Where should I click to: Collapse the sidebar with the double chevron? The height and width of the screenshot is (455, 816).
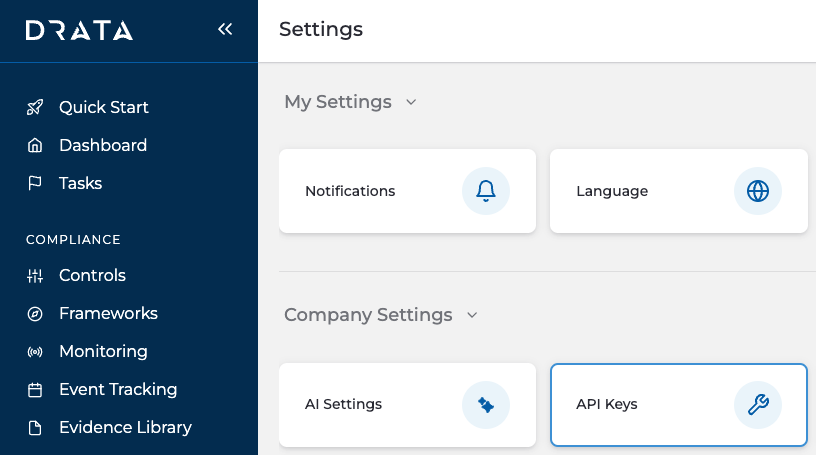225,29
